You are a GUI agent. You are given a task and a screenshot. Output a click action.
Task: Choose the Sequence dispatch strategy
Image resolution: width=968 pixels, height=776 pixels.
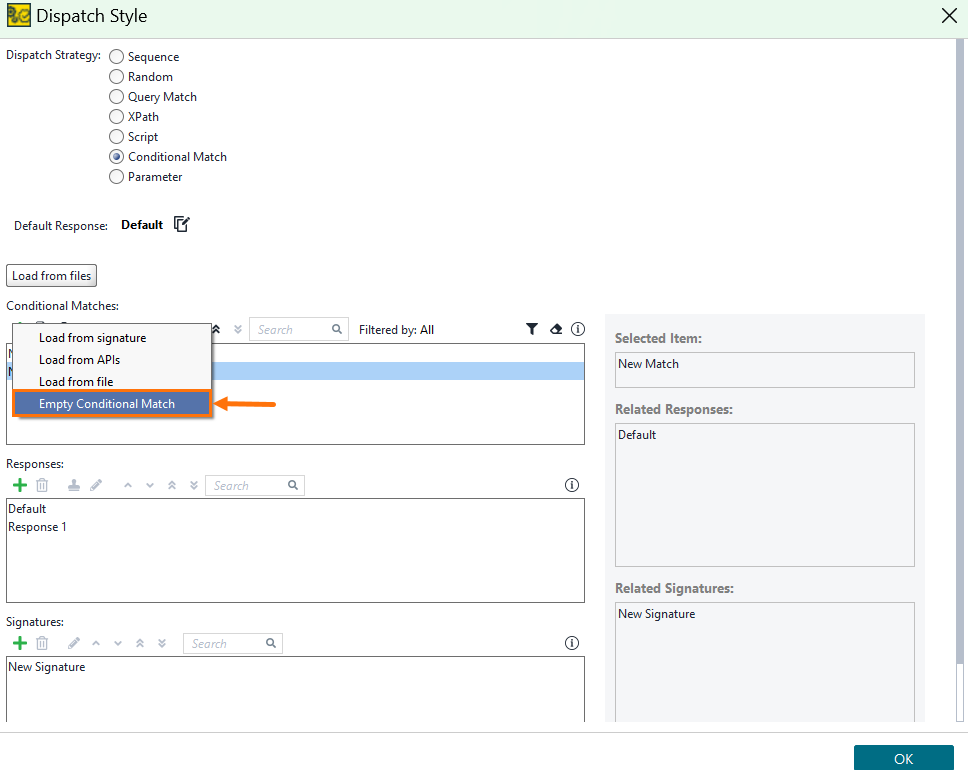coord(116,57)
